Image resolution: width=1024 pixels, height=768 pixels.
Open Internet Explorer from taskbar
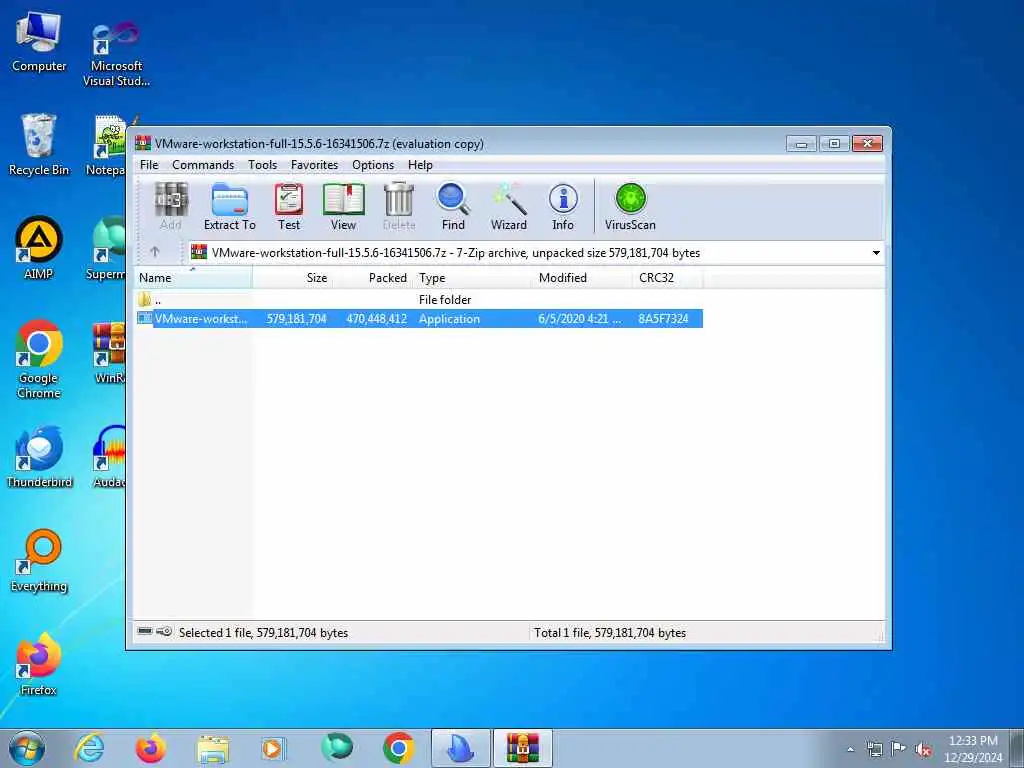coord(89,748)
